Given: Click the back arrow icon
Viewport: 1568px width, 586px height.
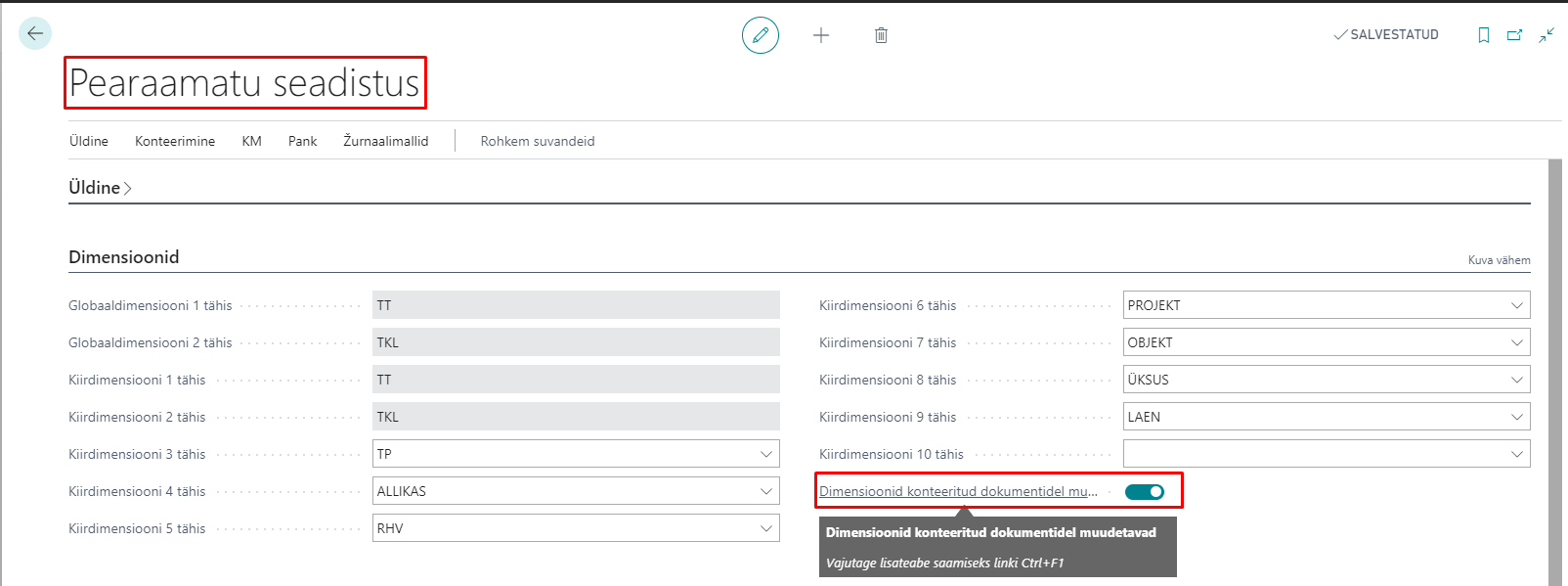Looking at the screenshot, I should (35, 33).
